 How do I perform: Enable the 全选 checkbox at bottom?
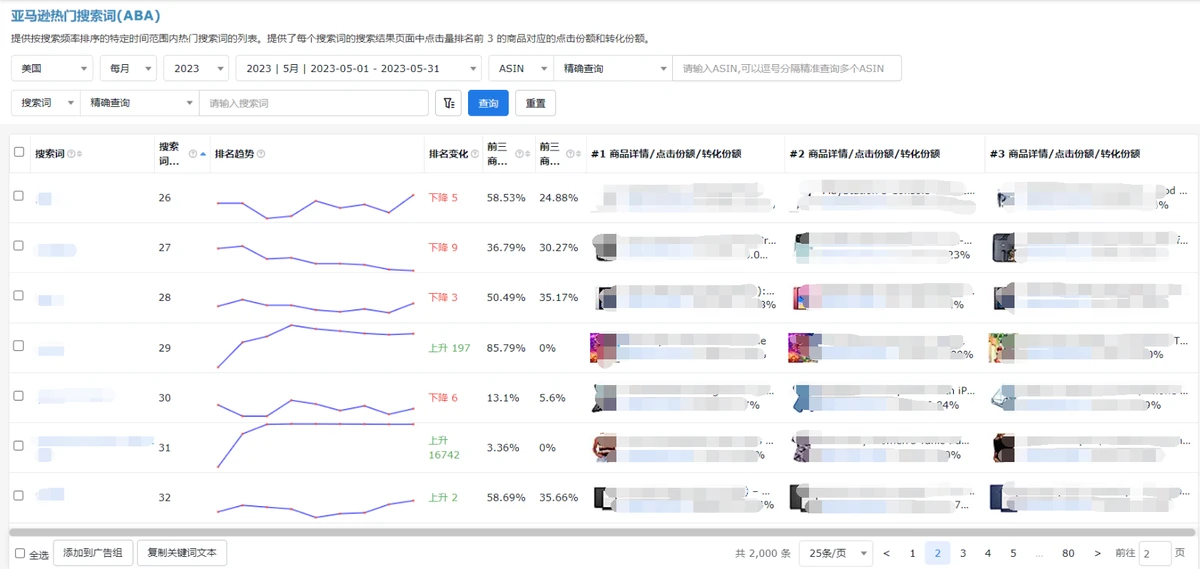20,554
